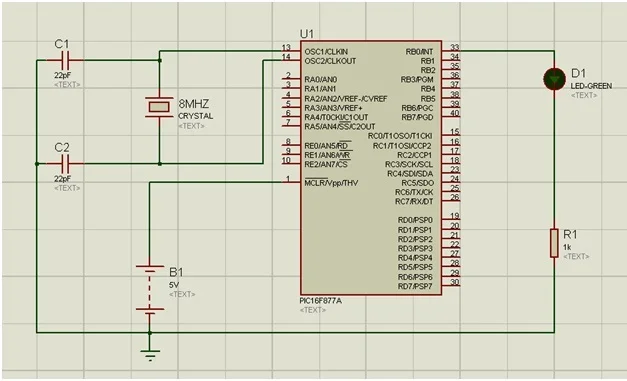
Task: Click the RA4/T0CKI/C1OUT pin label
Action: point(336,117)
